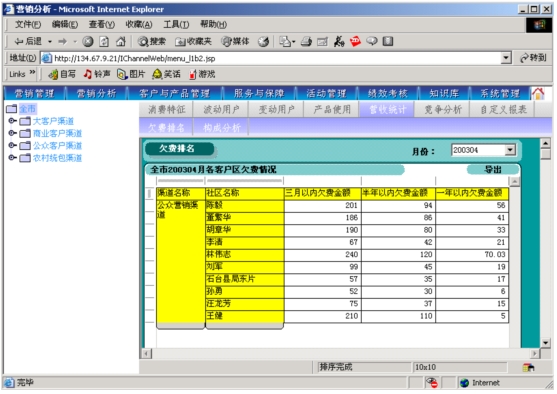The height and width of the screenshot is (394, 557).
Task: Open the 工具(T) menu
Action: point(176,25)
